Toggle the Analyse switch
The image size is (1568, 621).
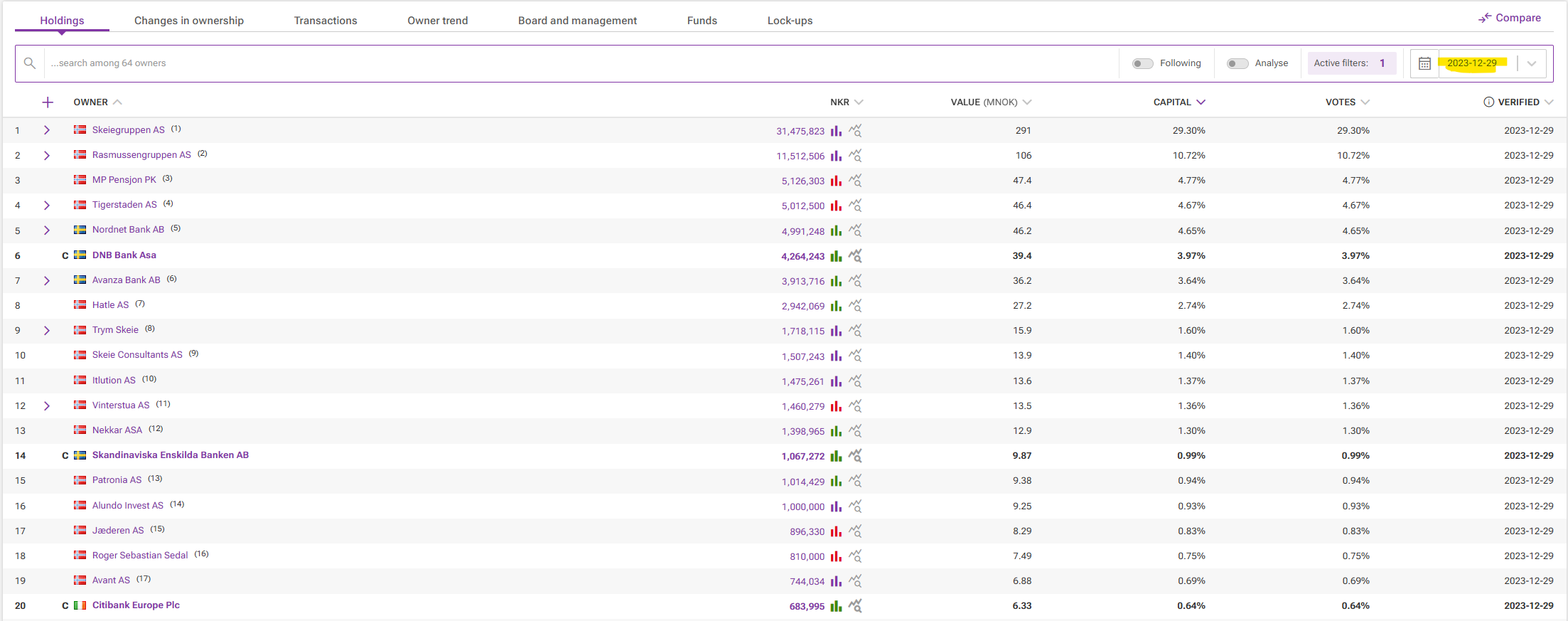click(1237, 63)
